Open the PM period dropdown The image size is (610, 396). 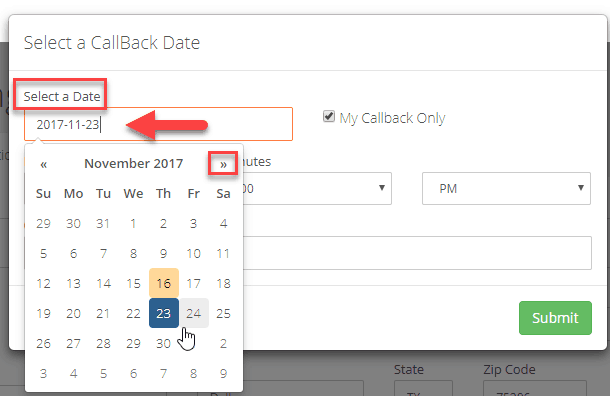pyautogui.click(x=506, y=189)
